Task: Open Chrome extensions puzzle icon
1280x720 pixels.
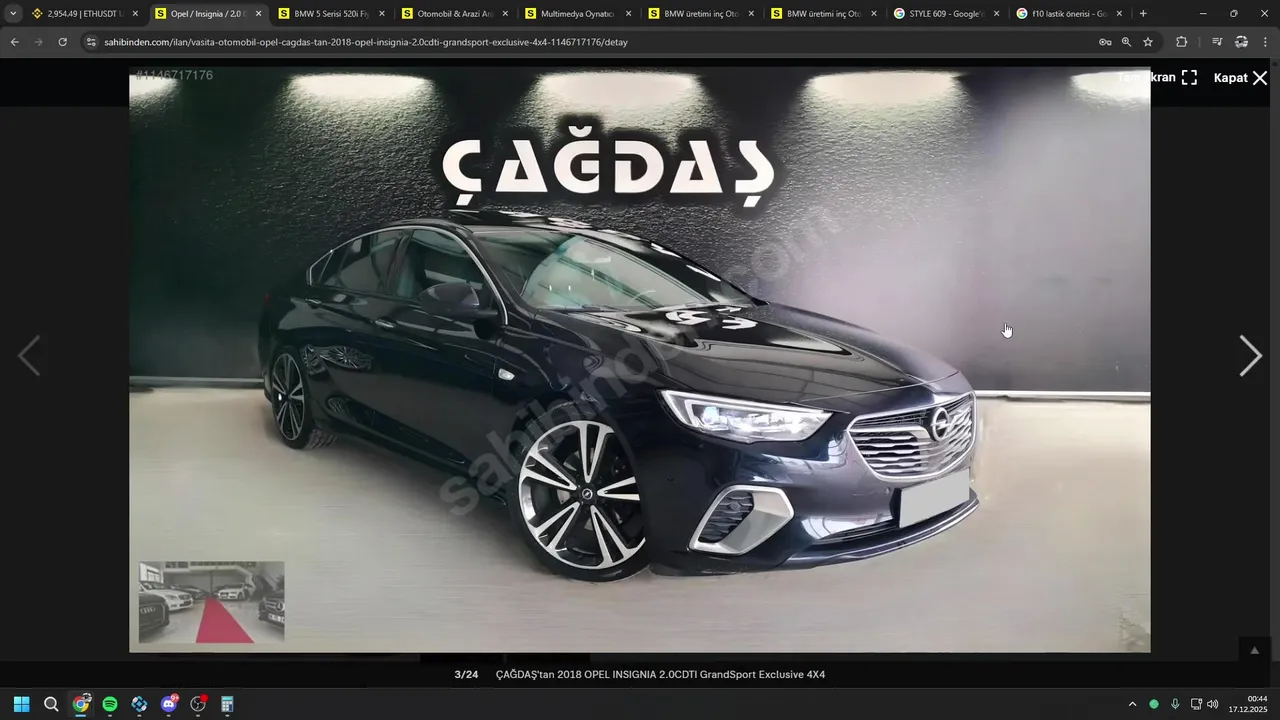Action: (1182, 42)
